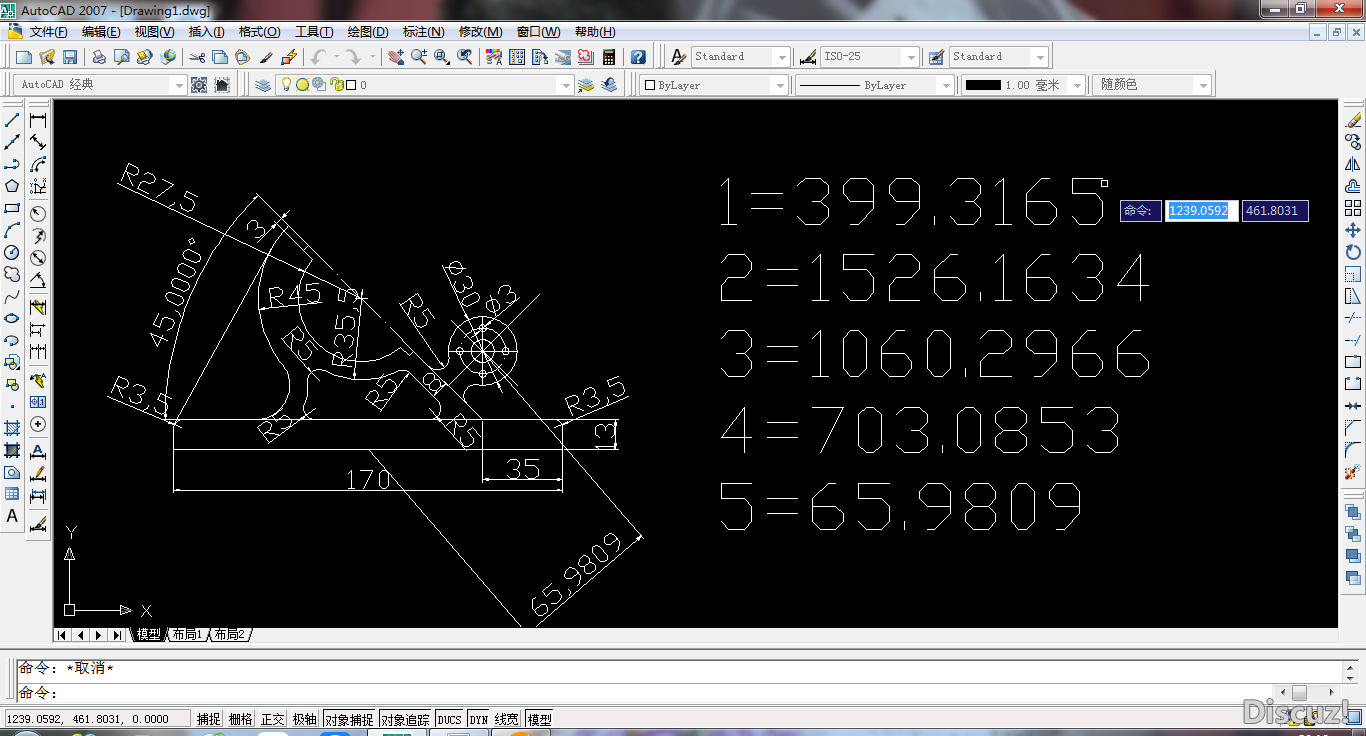Click the Undo arrow icon
Viewport: 1366px width, 736px height.
point(318,57)
